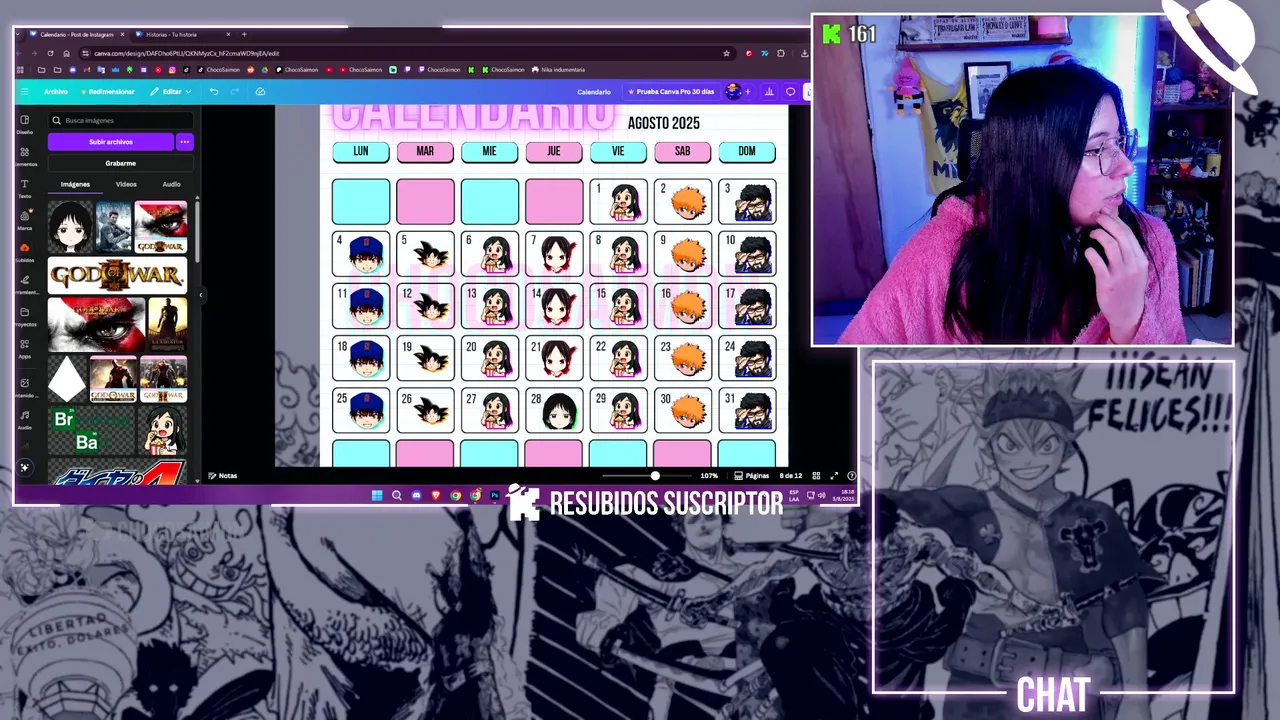The image size is (1280, 720).
Task: Open the analytics bar chart icon
Action: pos(769,91)
